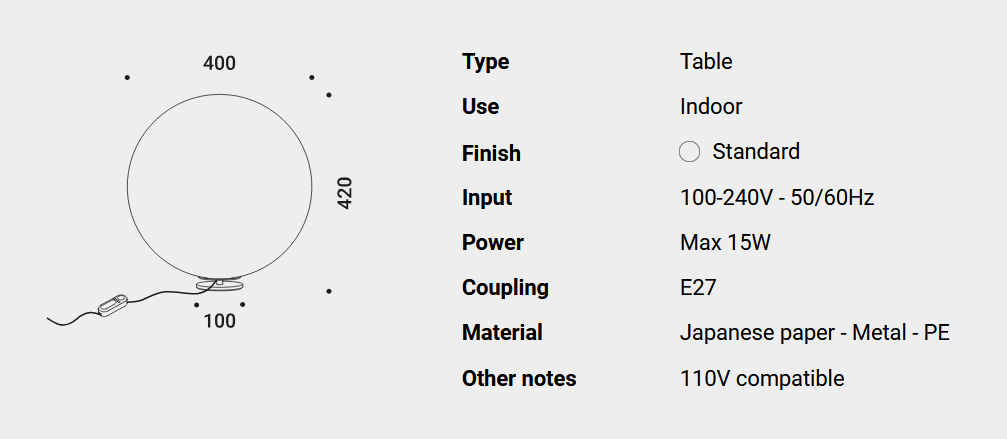1007x439 pixels.
Task: Click the inline cord switch icon
Action: pyautogui.click(x=113, y=304)
